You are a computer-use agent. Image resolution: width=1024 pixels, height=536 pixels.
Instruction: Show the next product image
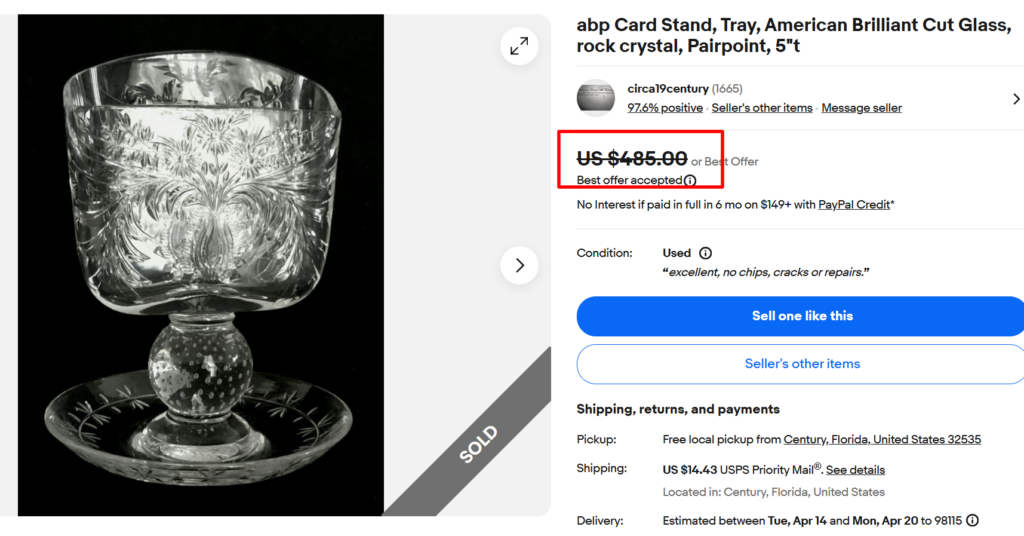pos(519,265)
